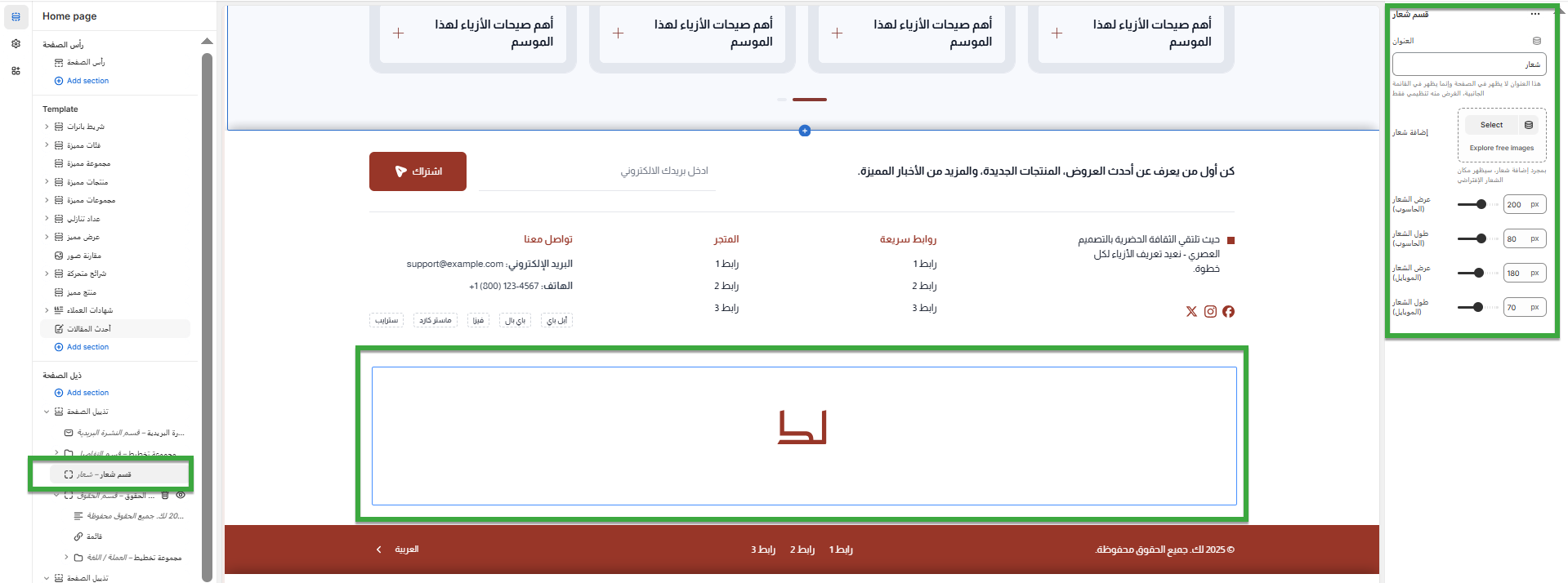Viewport: 1568px width, 583px height.
Task: Select the منتج مميز section row
Action: (x=114, y=292)
